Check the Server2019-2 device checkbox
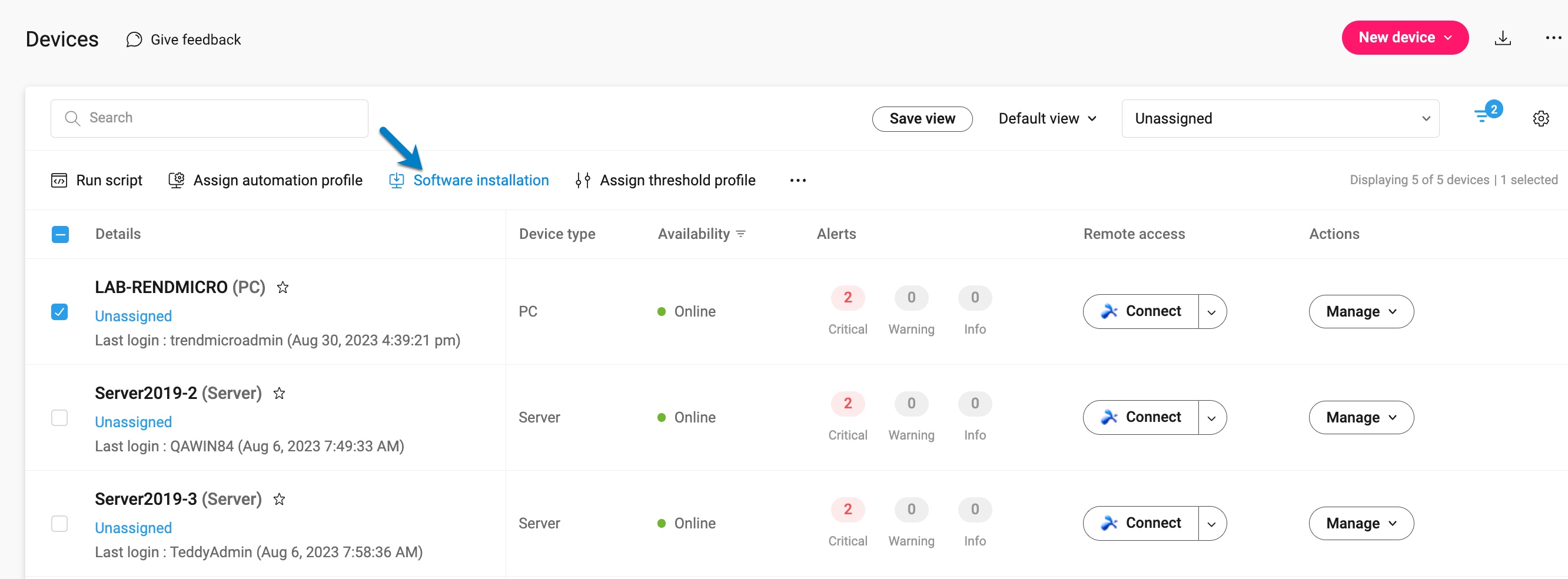Viewport: 1568px width, 579px height. click(59, 418)
